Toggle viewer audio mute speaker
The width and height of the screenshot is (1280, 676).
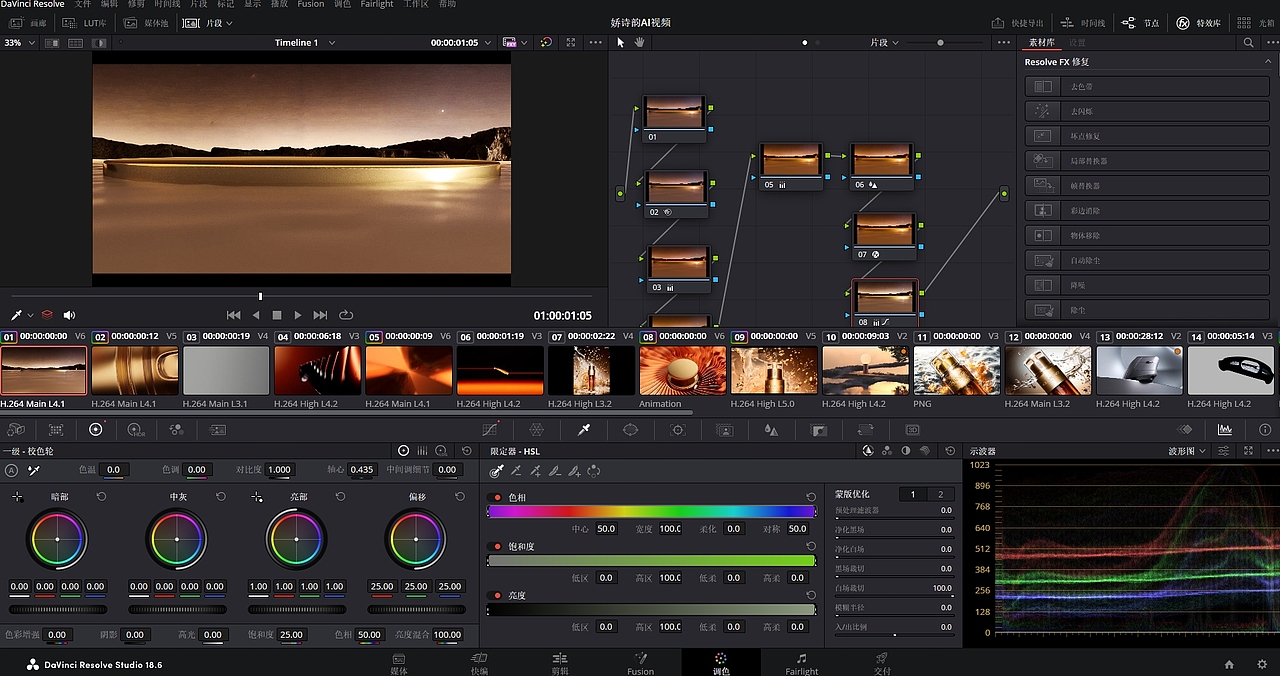[x=69, y=315]
